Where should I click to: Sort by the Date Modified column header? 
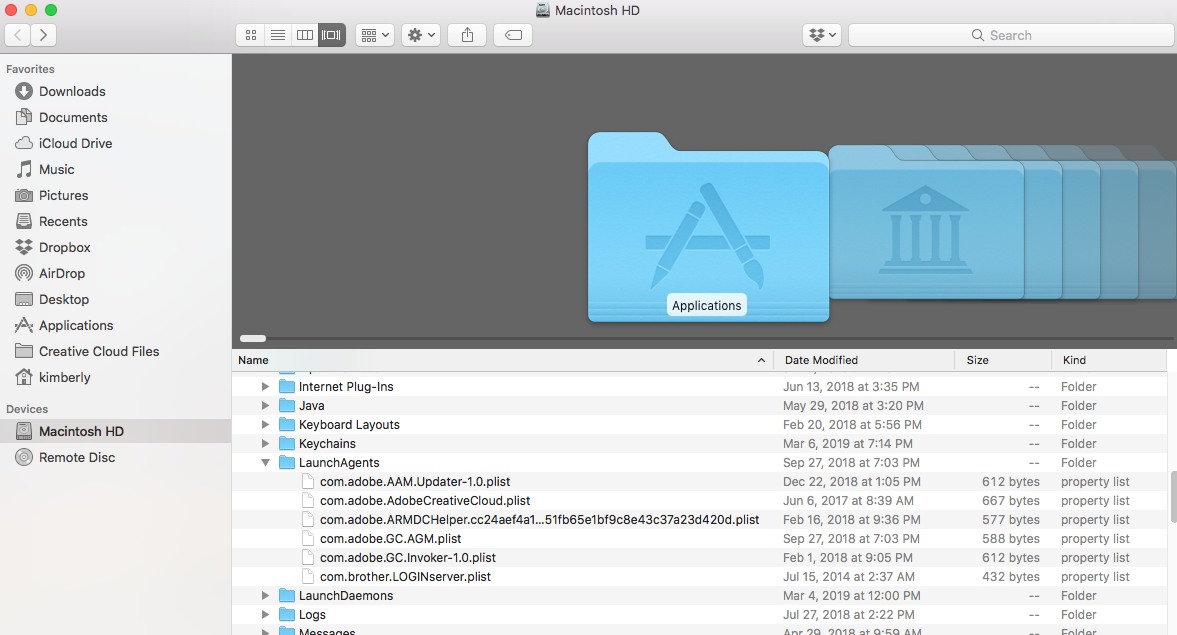pos(864,360)
